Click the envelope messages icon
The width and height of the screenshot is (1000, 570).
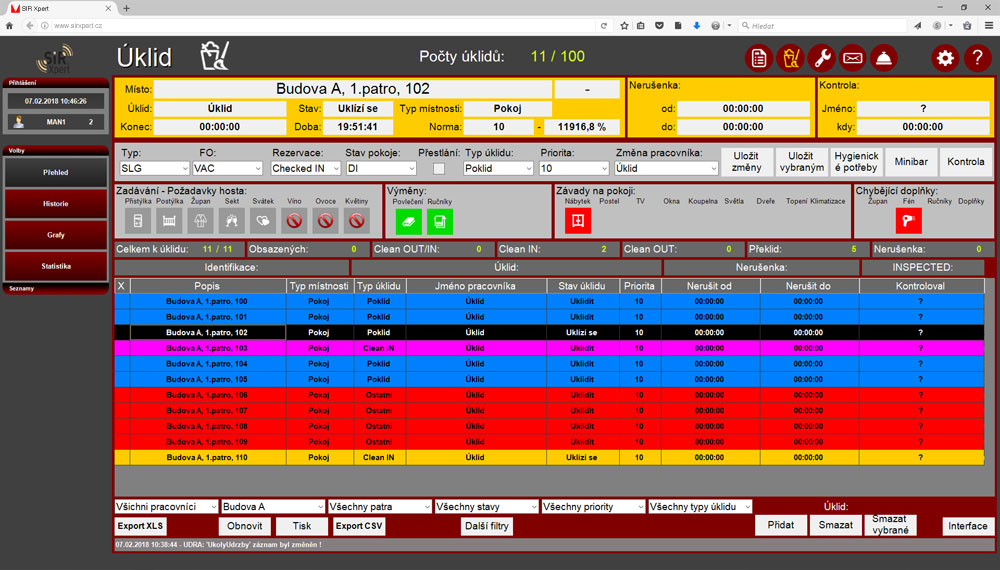pos(852,58)
